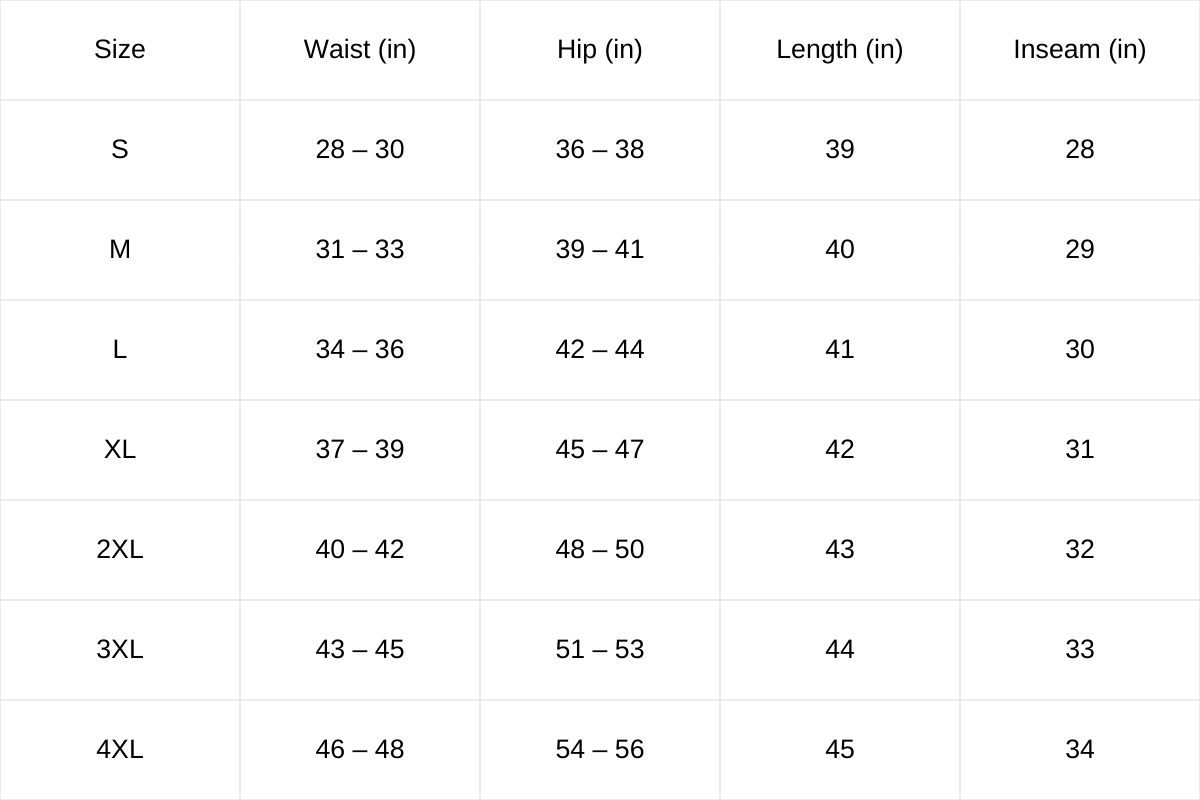Select the XL size cell
Image resolution: width=1200 pixels, height=800 pixels.
120,449
